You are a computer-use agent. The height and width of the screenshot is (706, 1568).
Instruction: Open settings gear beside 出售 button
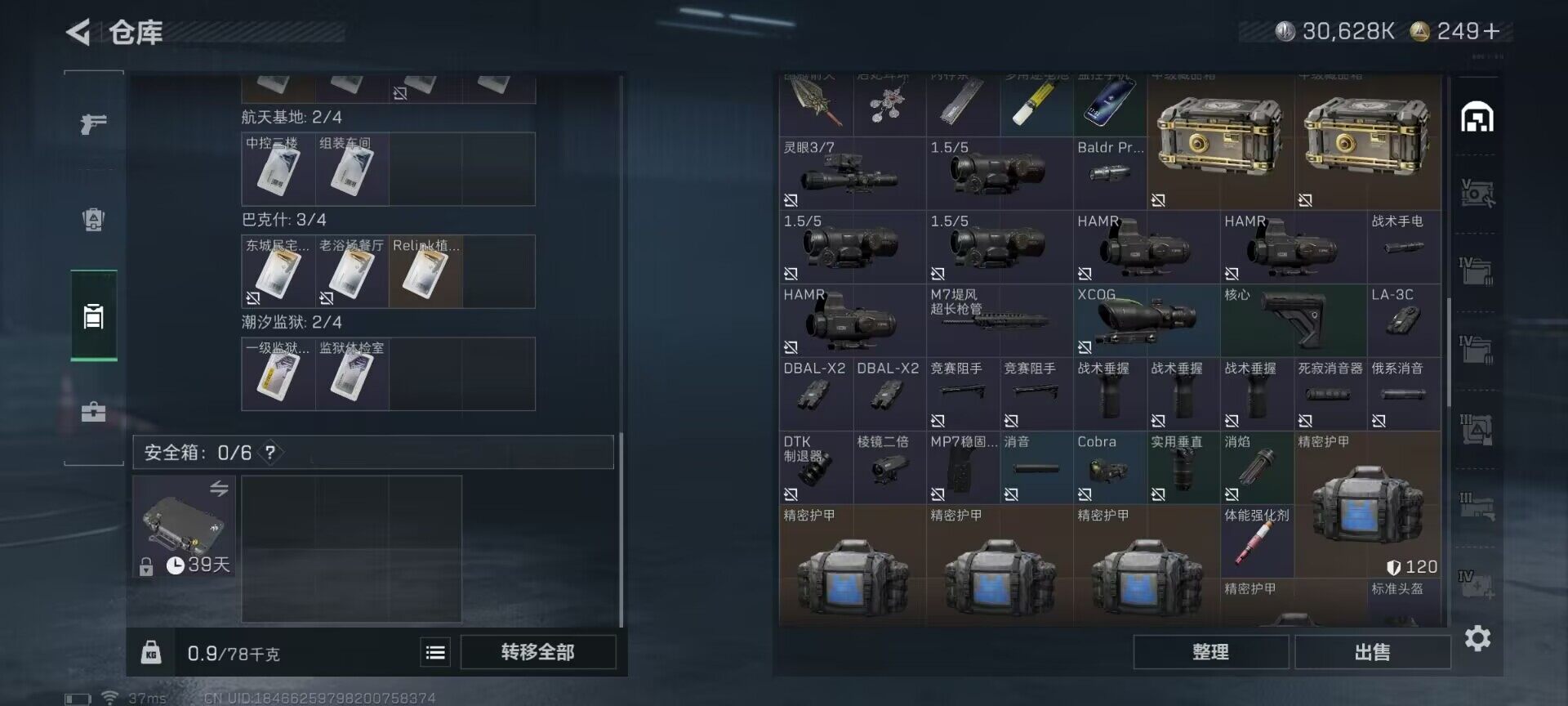(x=1477, y=638)
